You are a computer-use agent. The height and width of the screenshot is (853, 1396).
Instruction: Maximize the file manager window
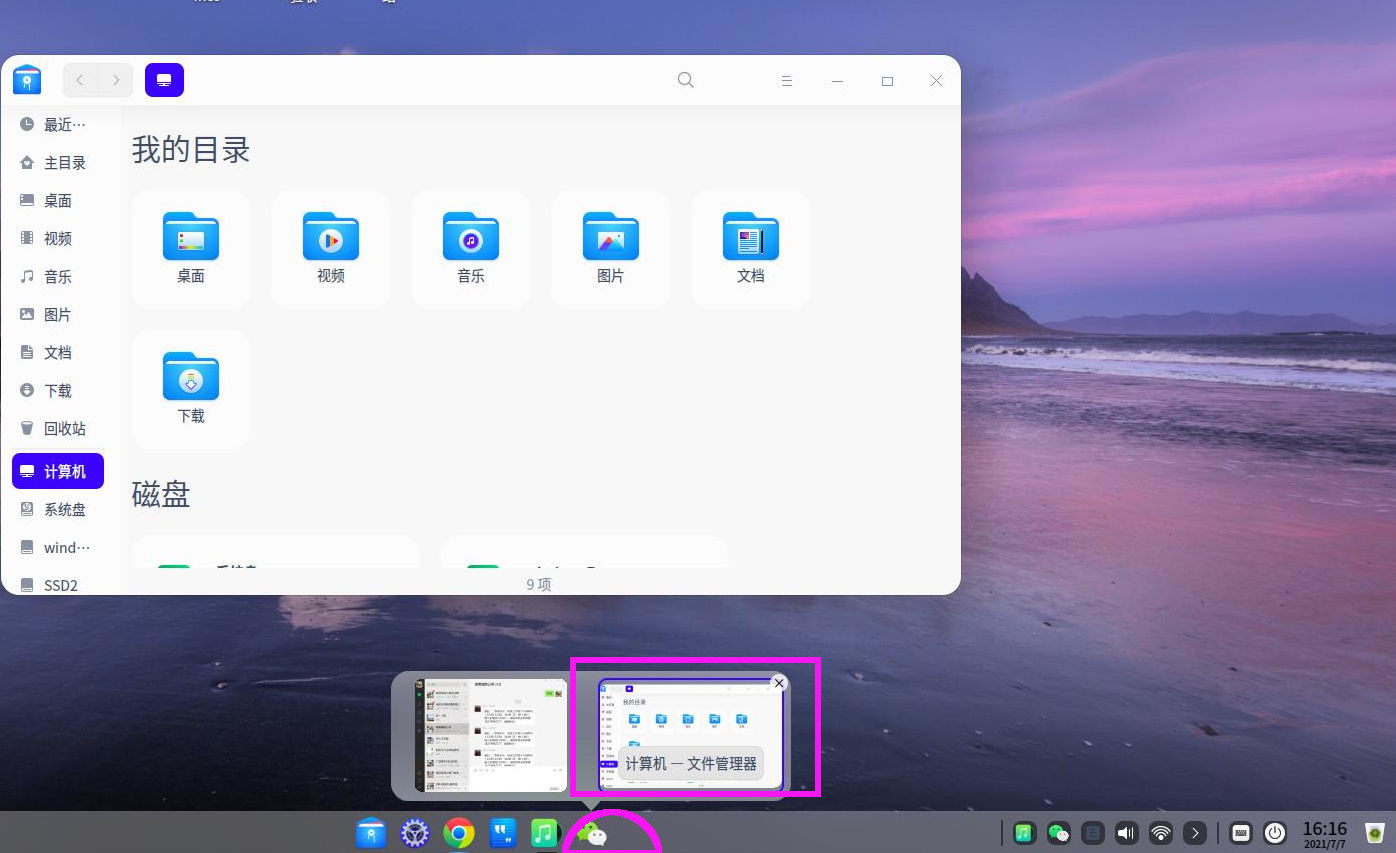[887, 81]
